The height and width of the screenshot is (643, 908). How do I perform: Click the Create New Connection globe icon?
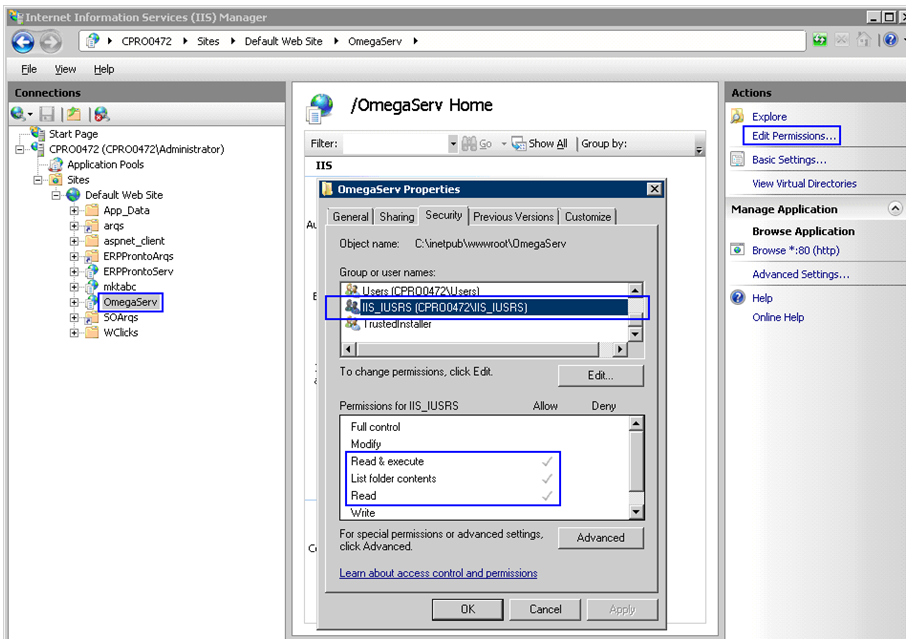pos(18,114)
